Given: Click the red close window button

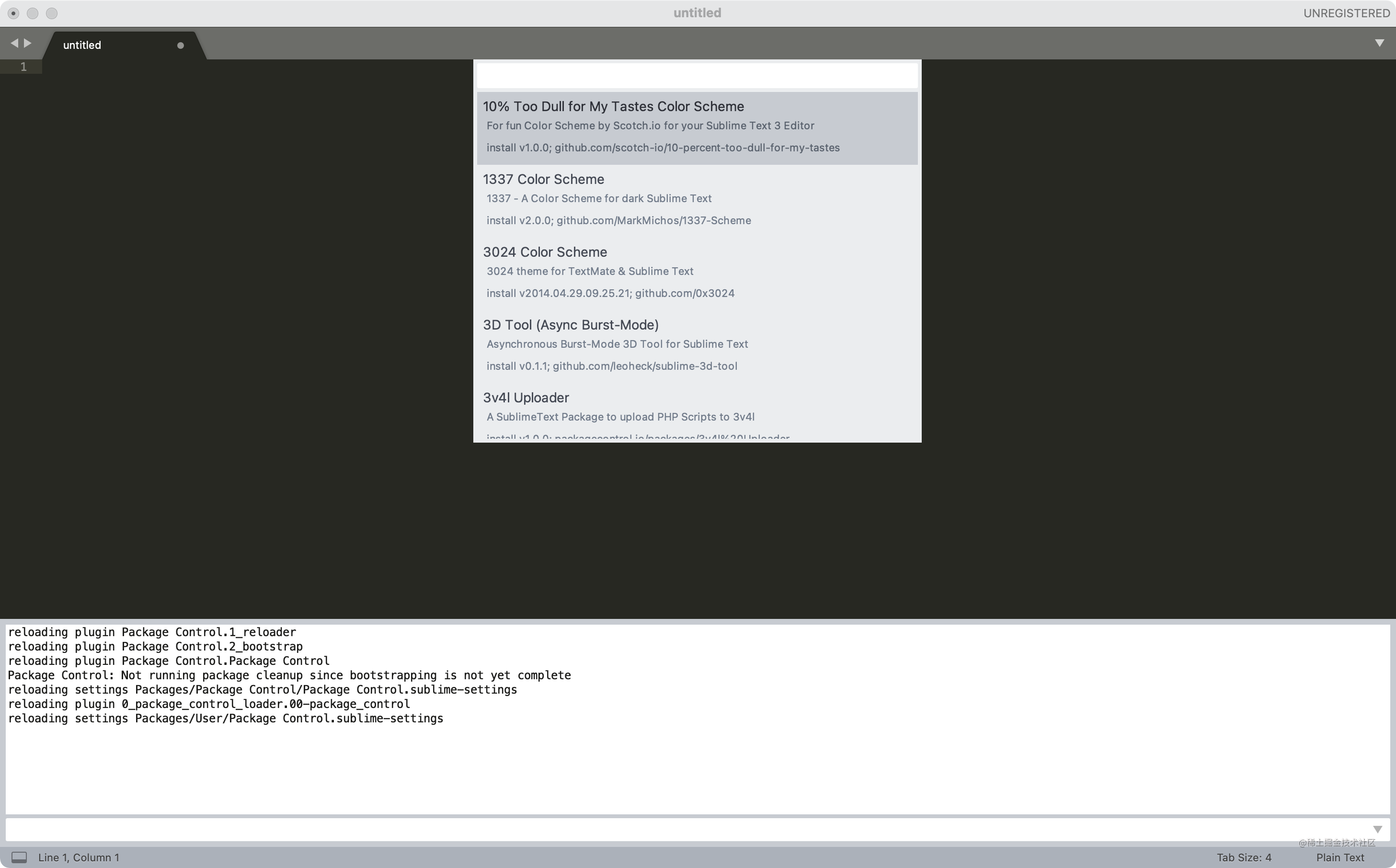Looking at the screenshot, I should [x=13, y=13].
